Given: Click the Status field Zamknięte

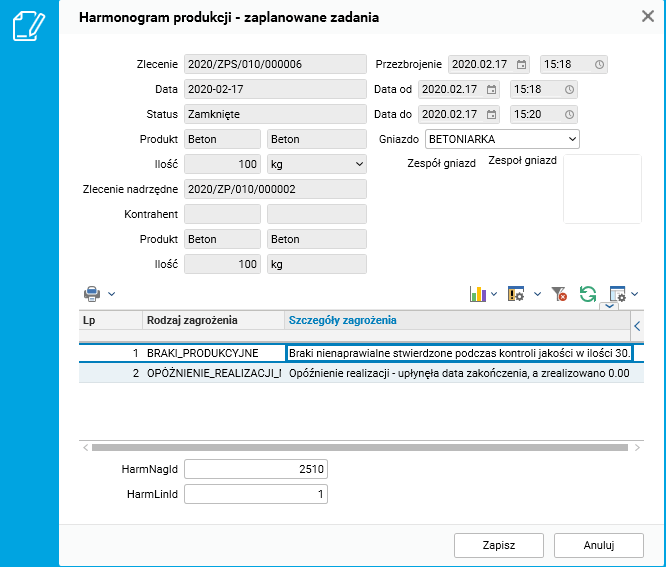Looking at the screenshot, I should 275,115.
